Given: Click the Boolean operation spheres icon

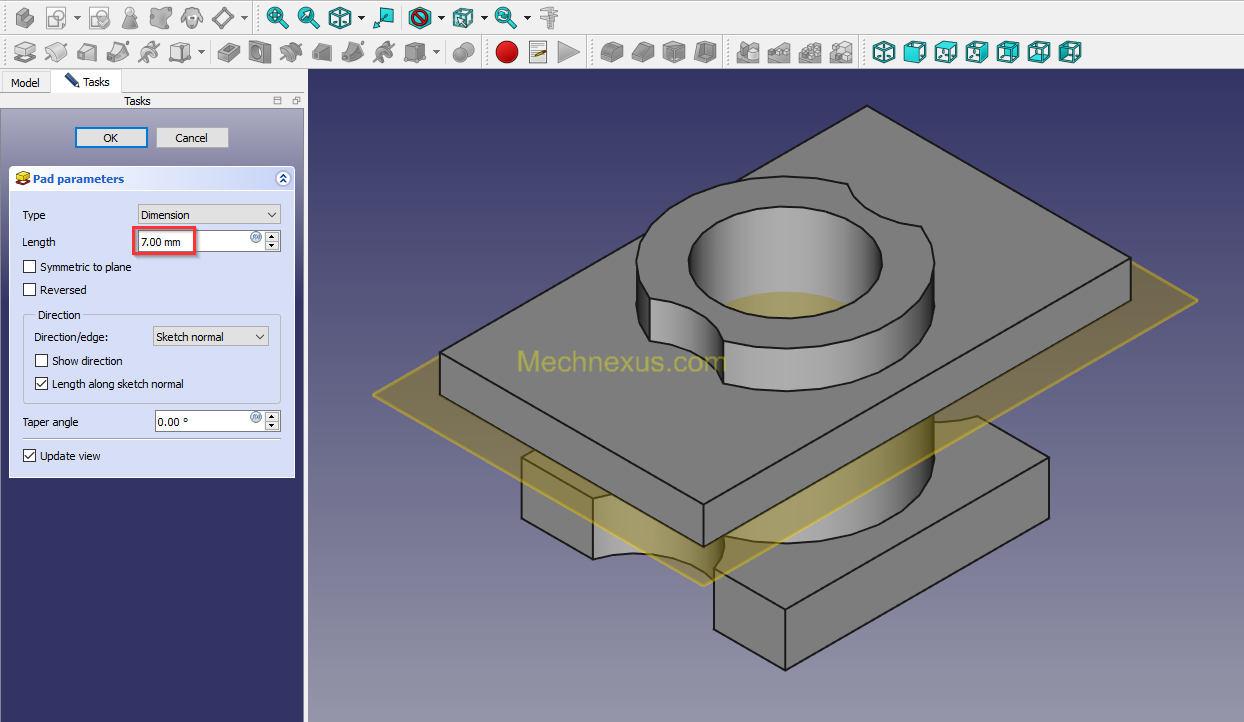Looking at the screenshot, I should tap(464, 51).
